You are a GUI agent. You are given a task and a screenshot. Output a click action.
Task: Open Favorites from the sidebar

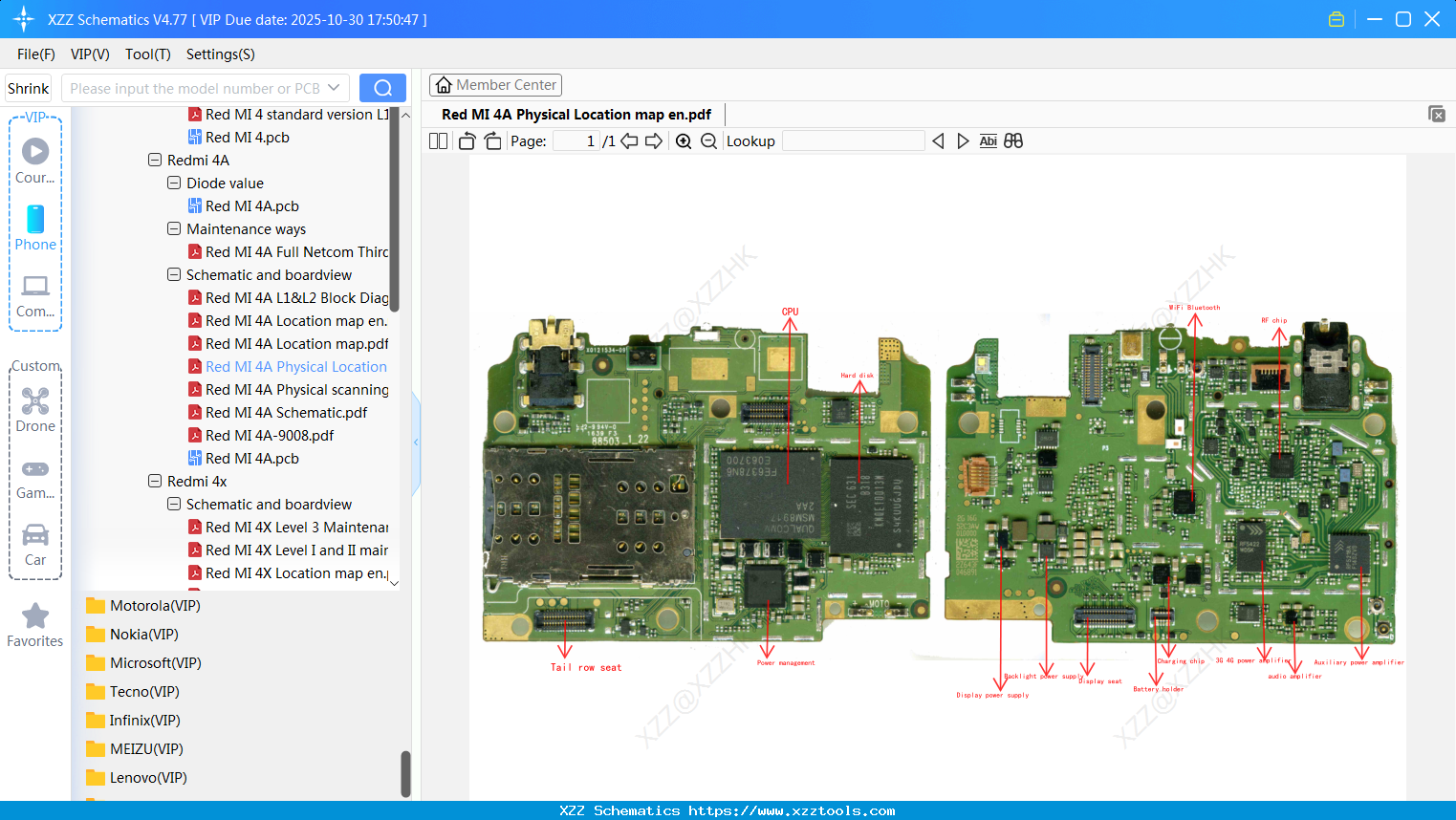pos(35,625)
